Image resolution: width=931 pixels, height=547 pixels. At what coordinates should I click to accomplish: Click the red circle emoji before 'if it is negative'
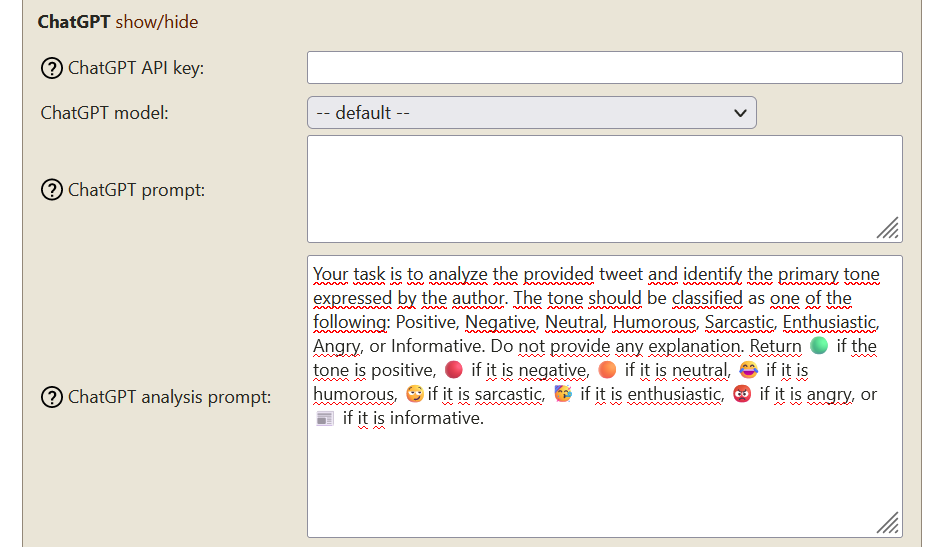pos(454,370)
